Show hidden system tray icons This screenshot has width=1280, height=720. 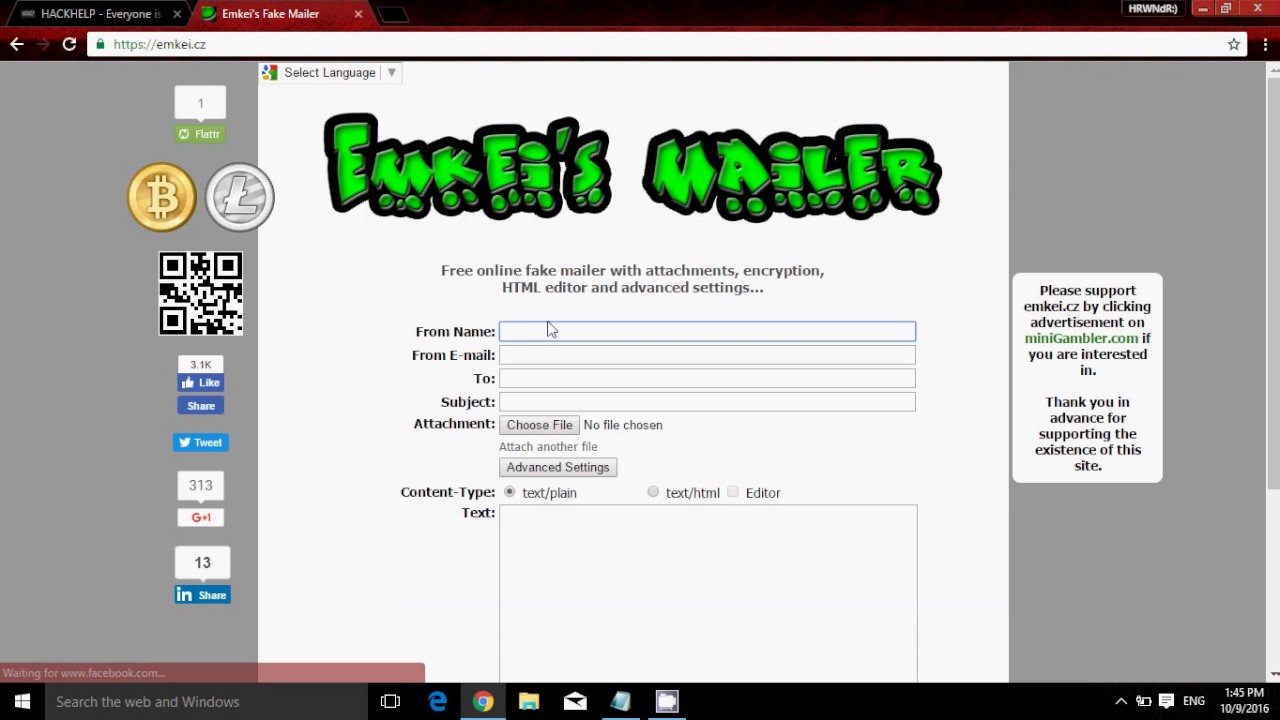[1120, 701]
